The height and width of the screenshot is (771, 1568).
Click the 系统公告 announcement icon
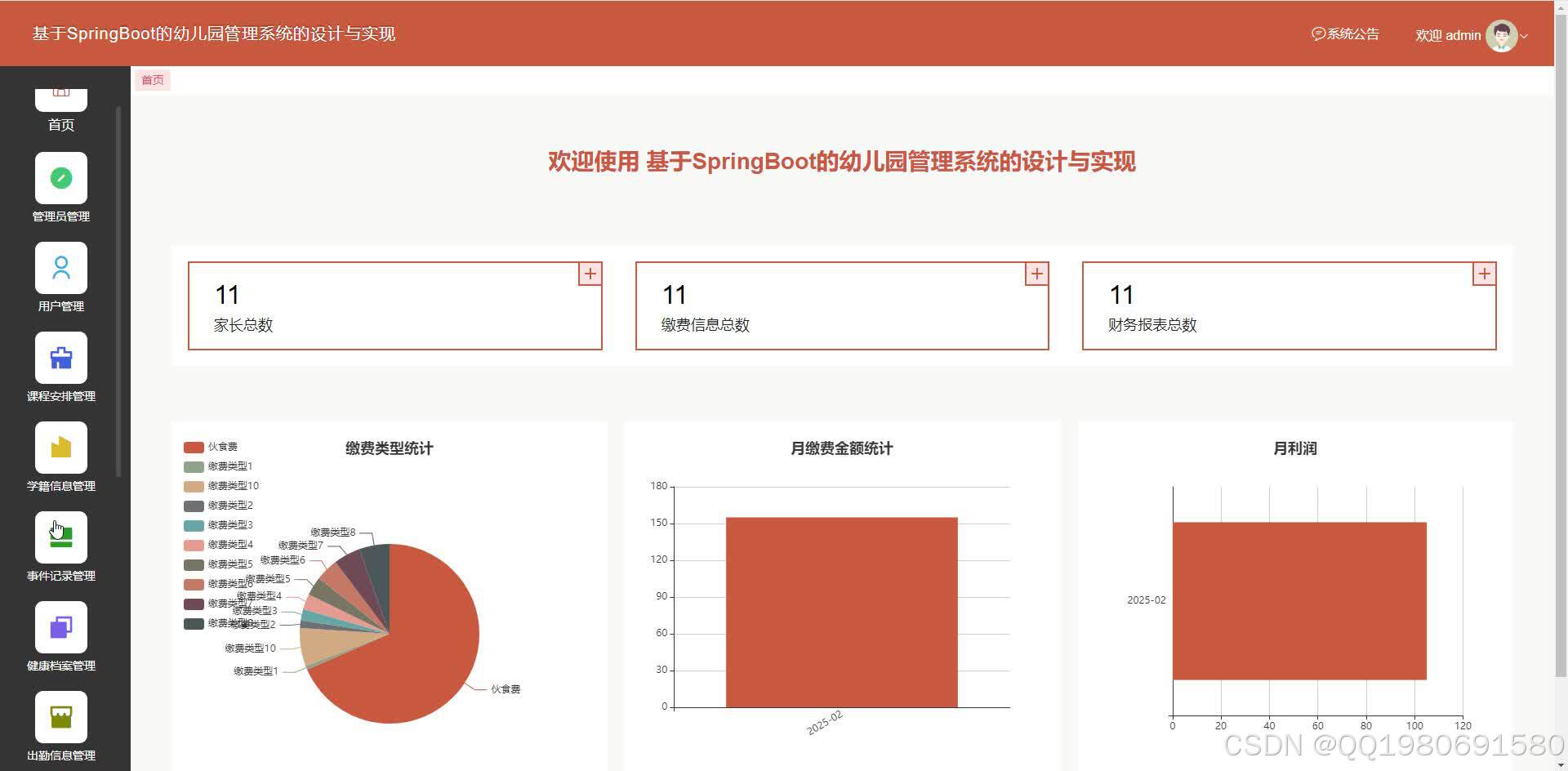tap(1319, 33)
